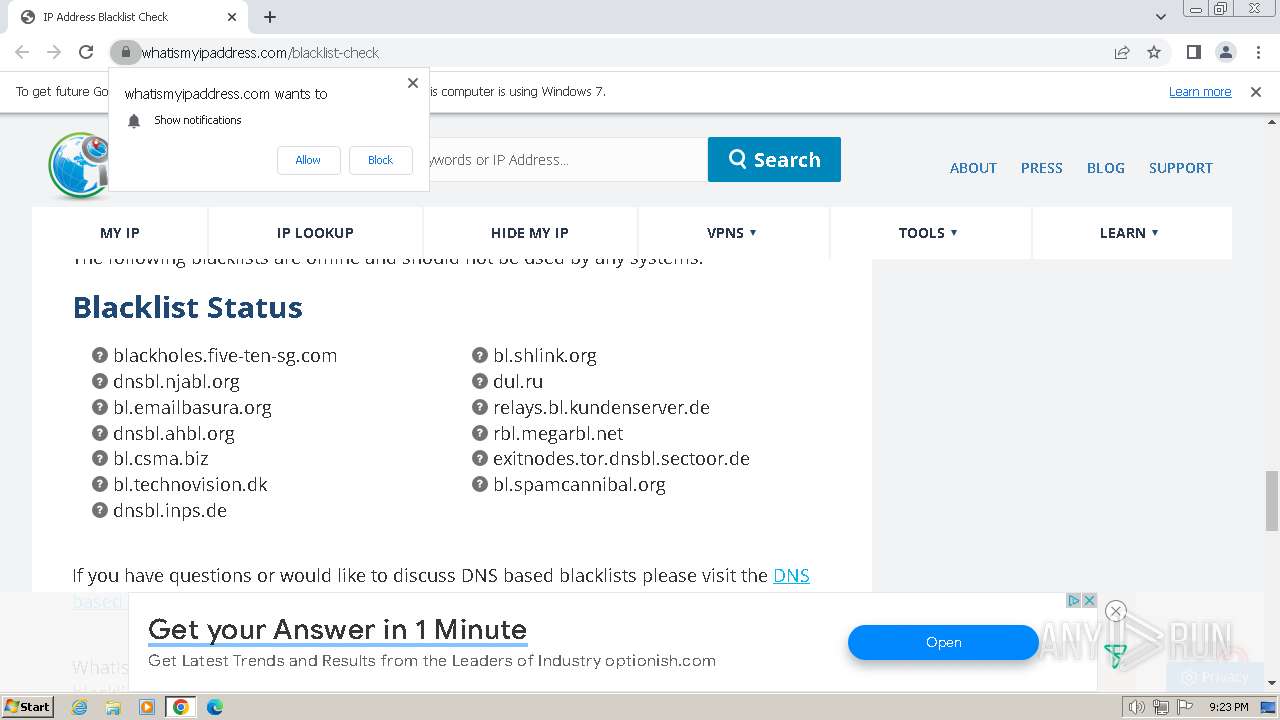Click the page vertical scrollbar thumb
Screen dimensions: 1280x720
1271,500
